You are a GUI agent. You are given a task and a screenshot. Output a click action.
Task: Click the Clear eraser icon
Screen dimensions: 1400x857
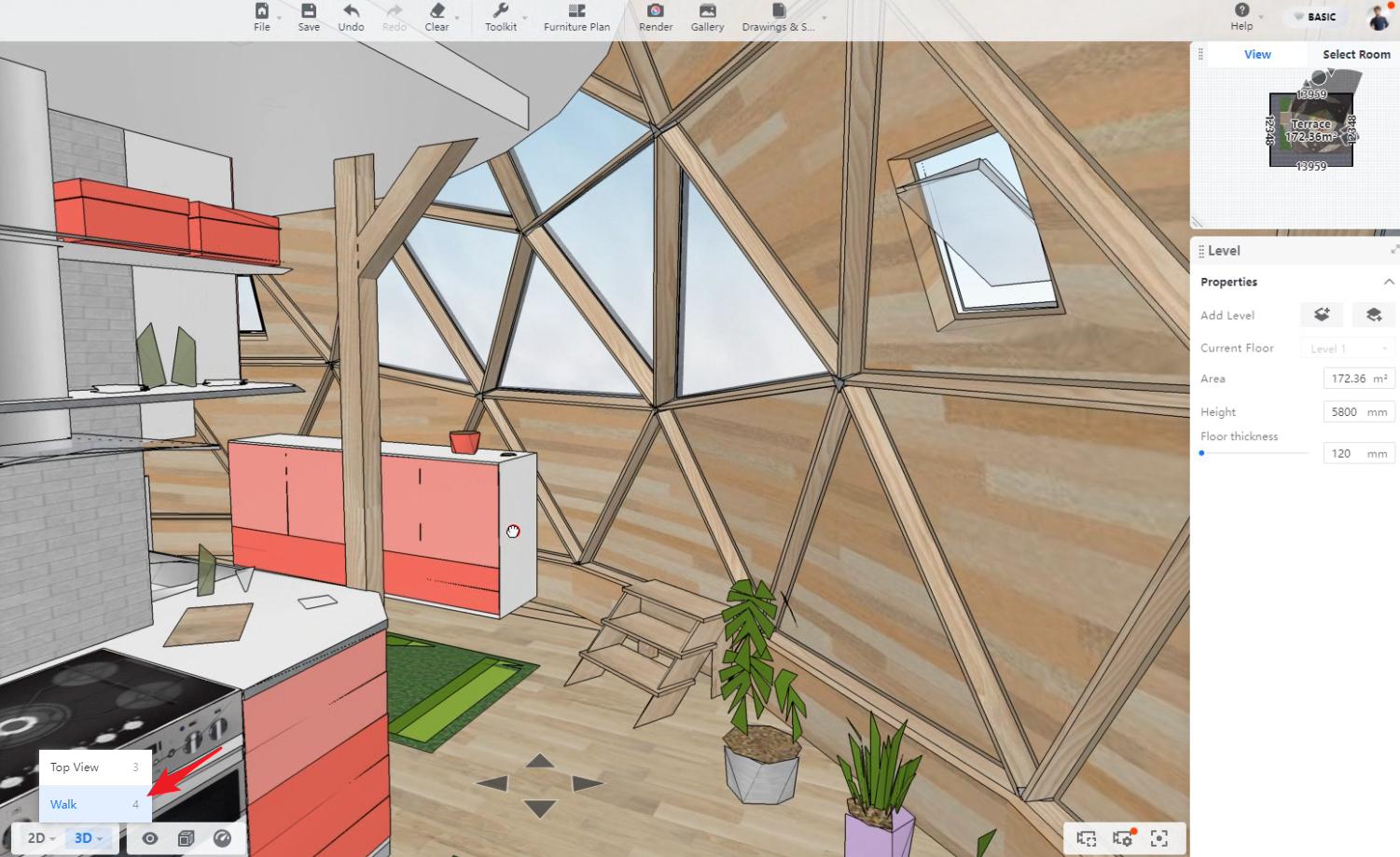437,17
